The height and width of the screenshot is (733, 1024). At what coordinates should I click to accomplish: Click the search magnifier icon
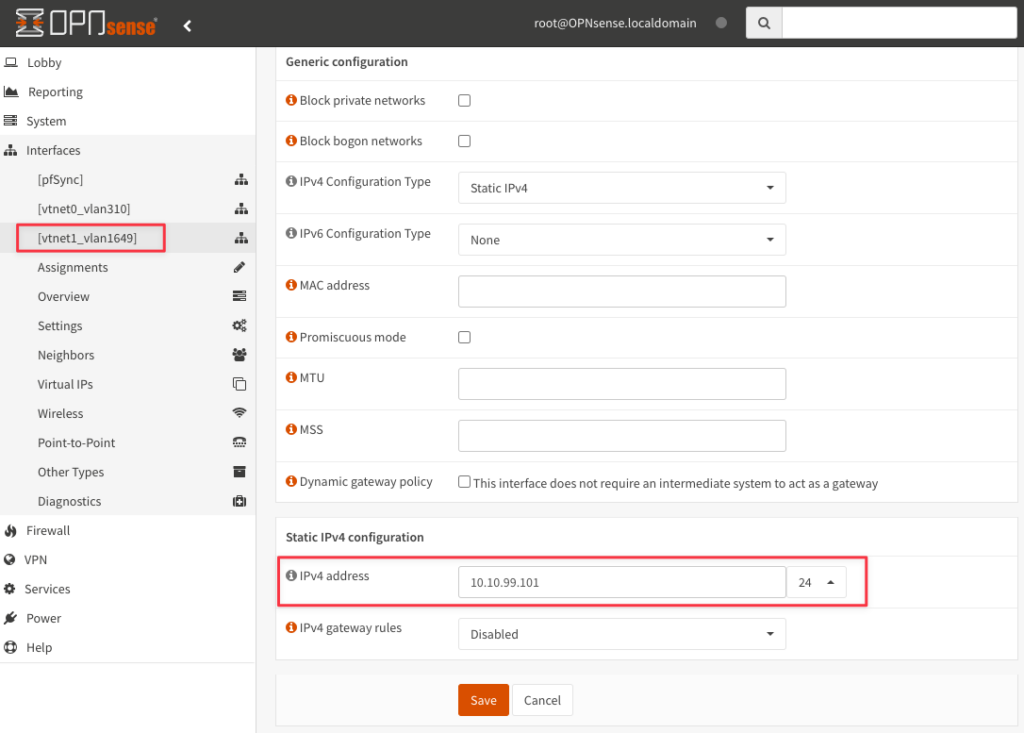[764, 24]
